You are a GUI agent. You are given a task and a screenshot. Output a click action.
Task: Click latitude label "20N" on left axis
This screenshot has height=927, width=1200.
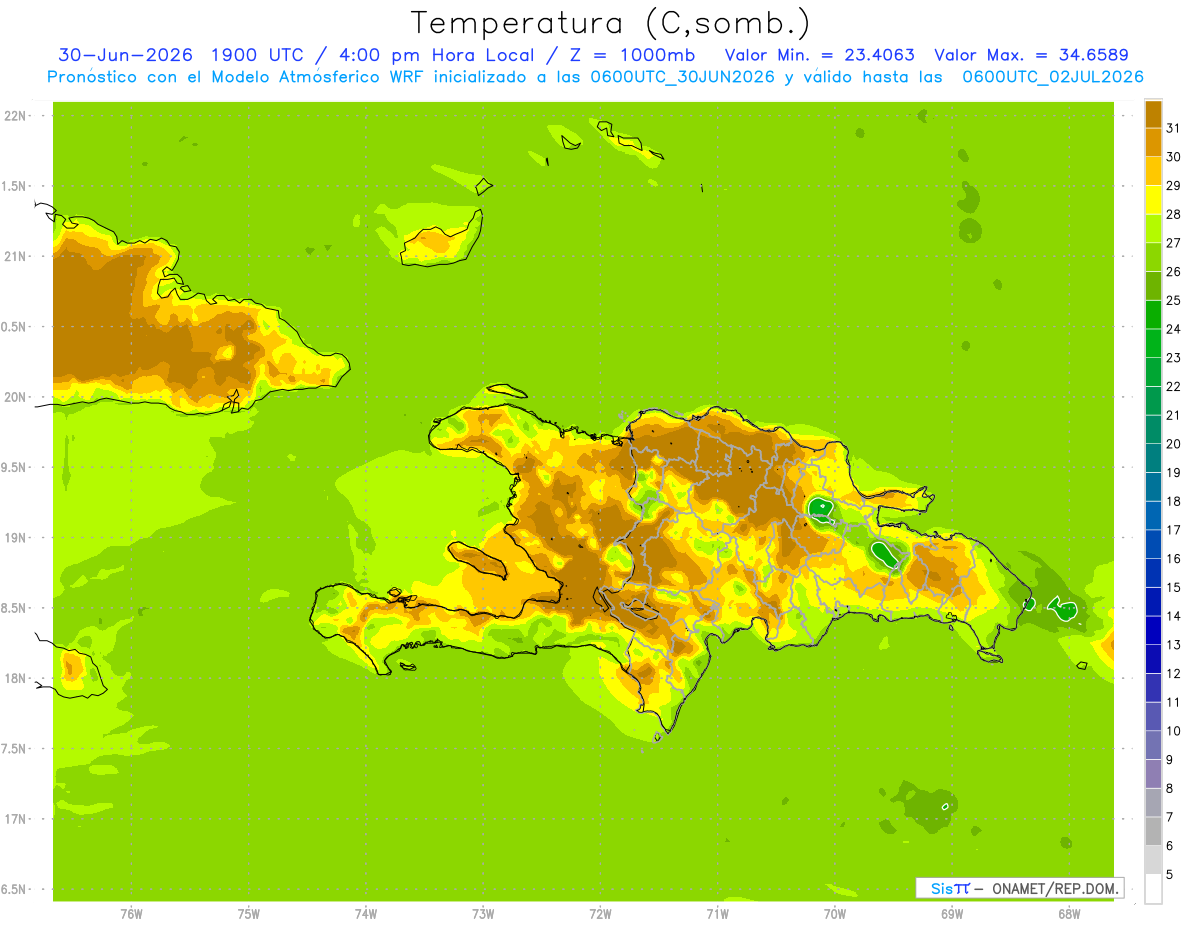click(15, 397)
